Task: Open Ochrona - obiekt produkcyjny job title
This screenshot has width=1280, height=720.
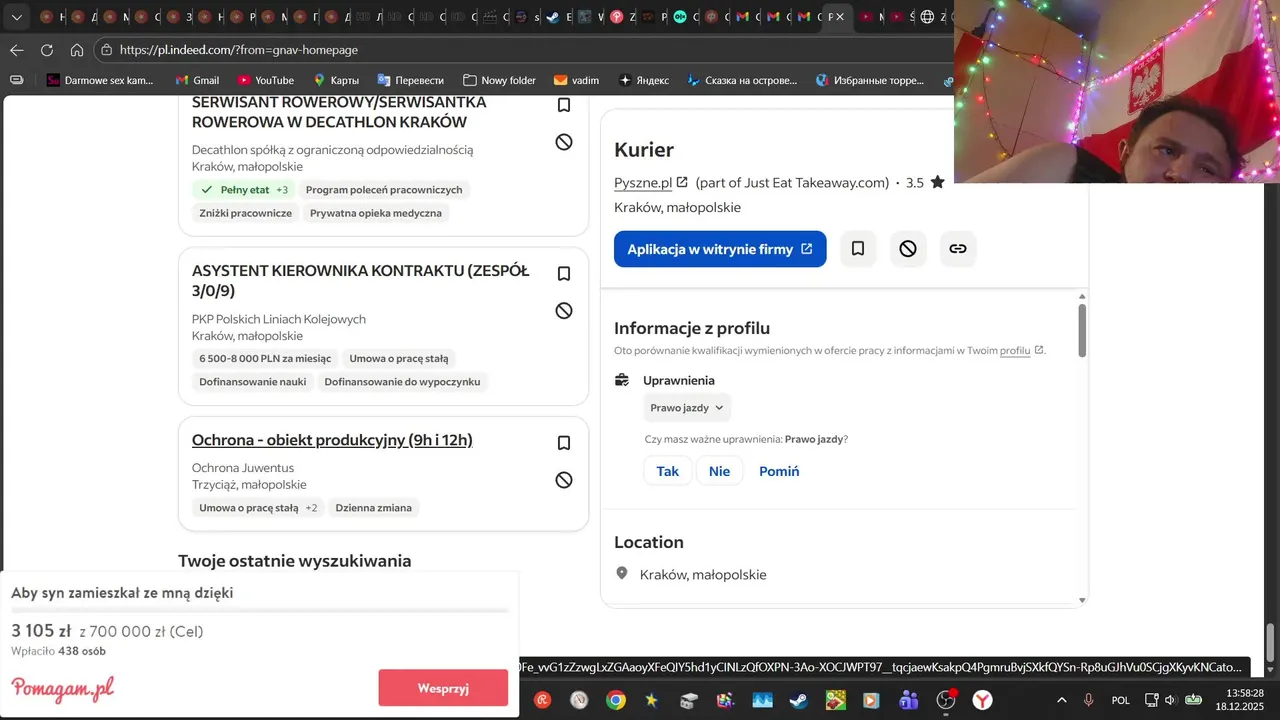Action: coord(332,440)
